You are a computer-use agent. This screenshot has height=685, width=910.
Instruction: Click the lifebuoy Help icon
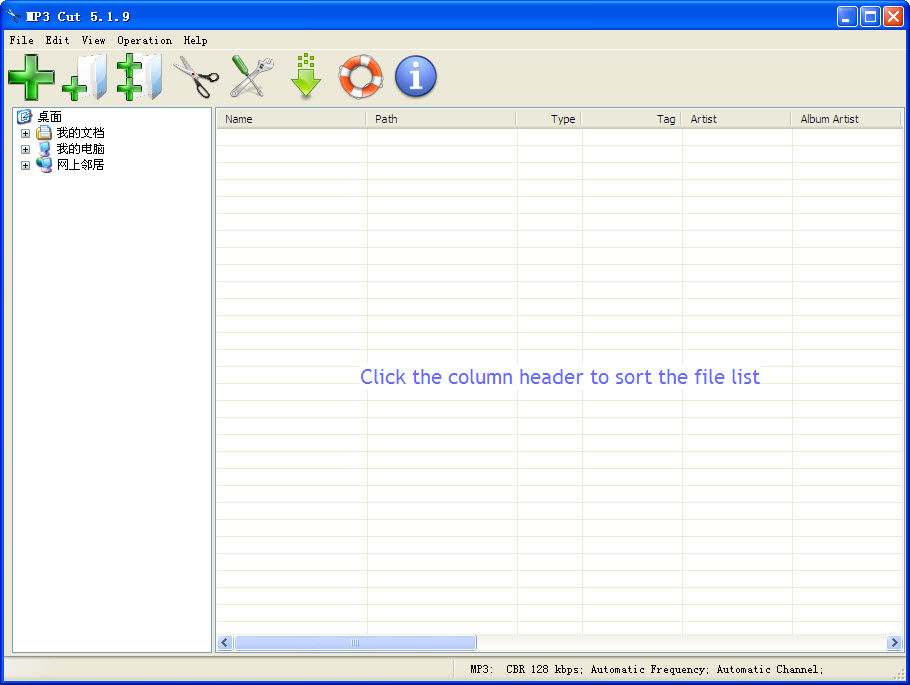[361, 76]
